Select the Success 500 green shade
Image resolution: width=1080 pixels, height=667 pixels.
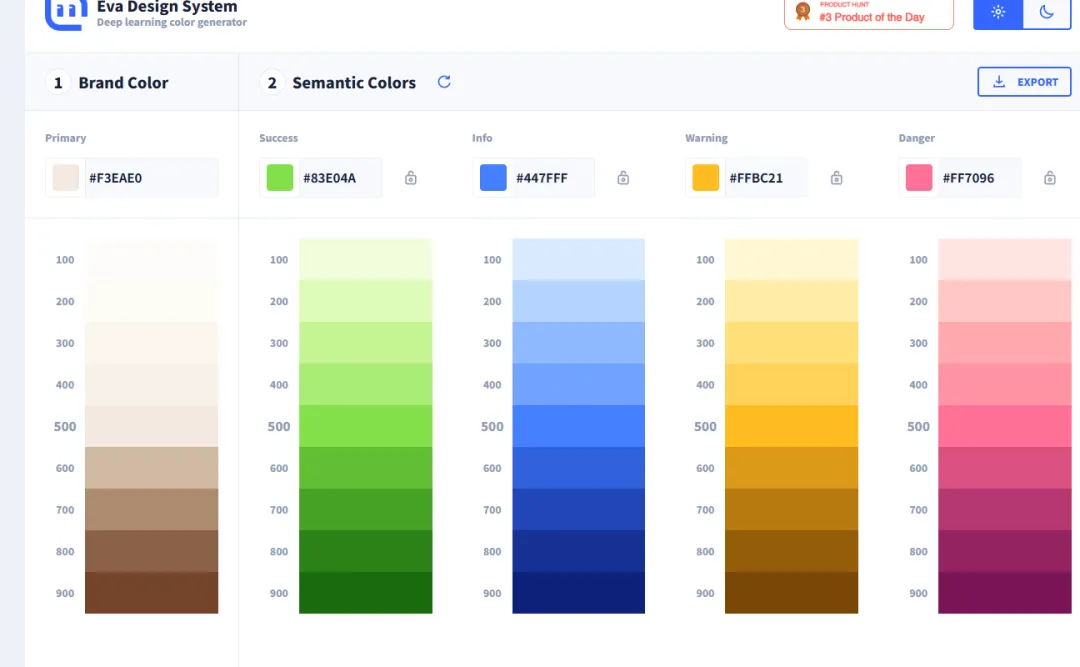(x=365, y=426)
